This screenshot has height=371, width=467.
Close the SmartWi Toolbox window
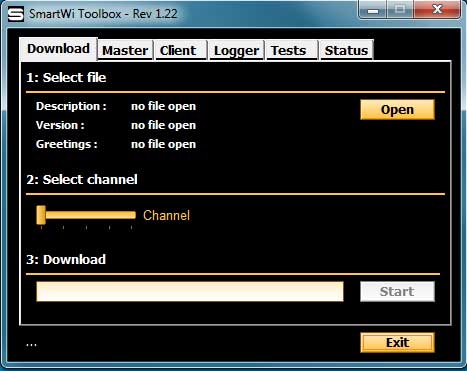[x=437, y=10]
